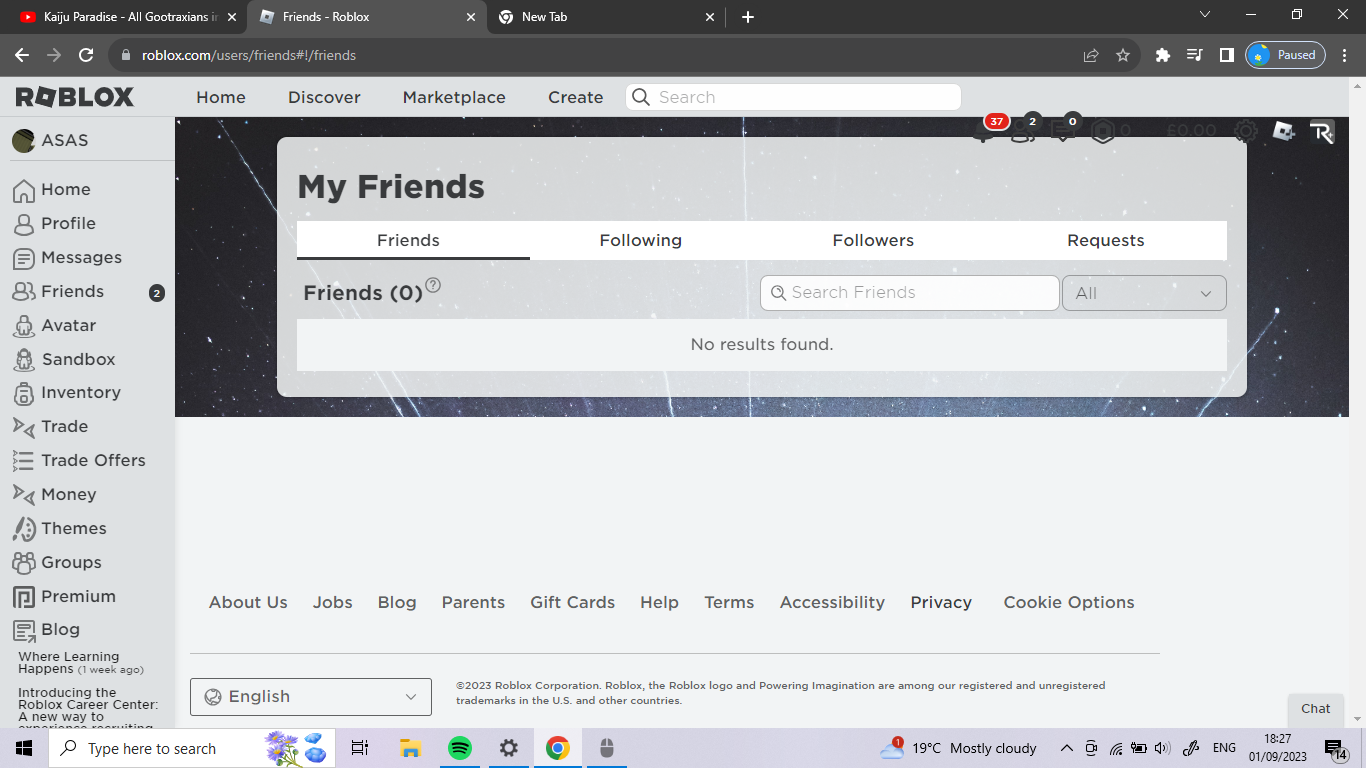Open Chrome tab search chevron
1366x768 pixels.
point(1205,16)
